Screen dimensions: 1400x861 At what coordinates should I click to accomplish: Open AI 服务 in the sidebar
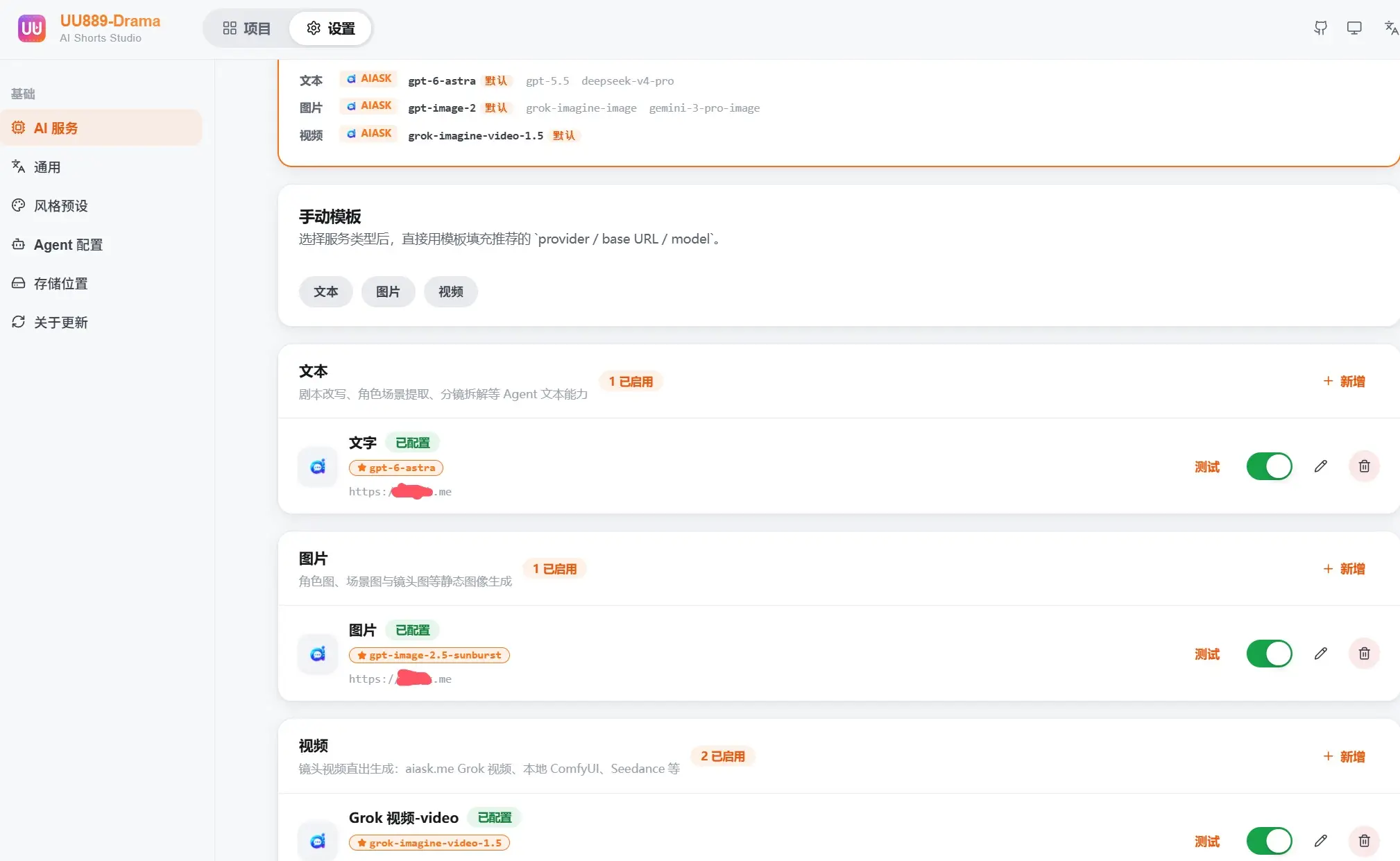(101, 128)
